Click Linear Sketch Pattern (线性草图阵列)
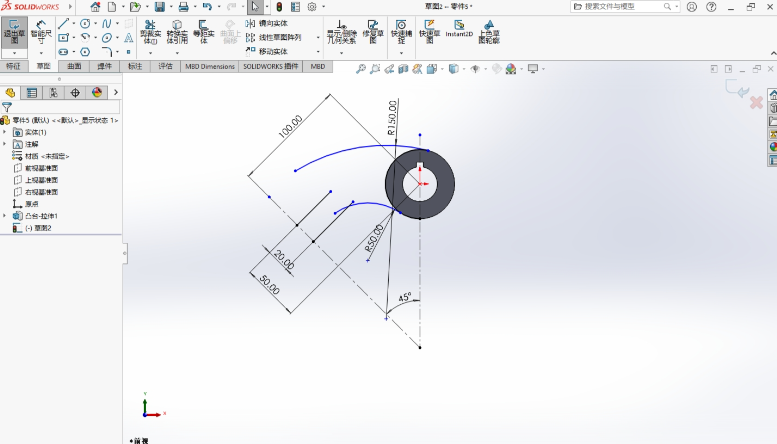777x444 pixels. click(274, 38)
